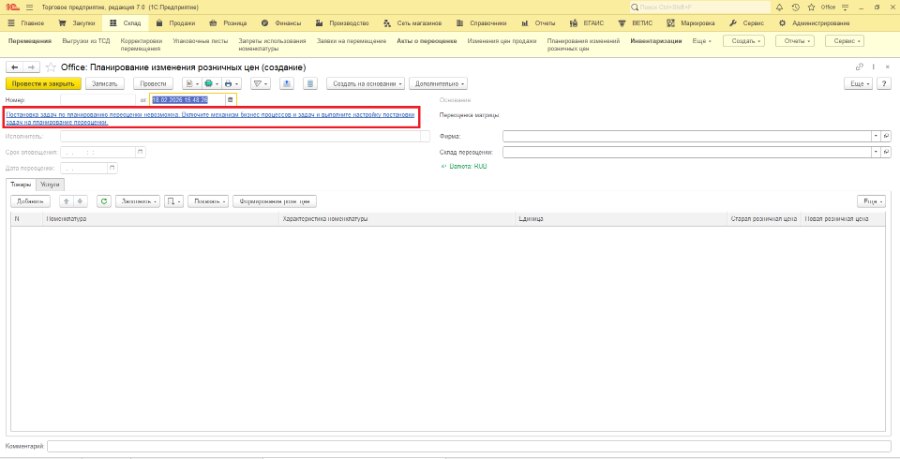
Task: Open the Продажи section
Action: coord(175,24)
